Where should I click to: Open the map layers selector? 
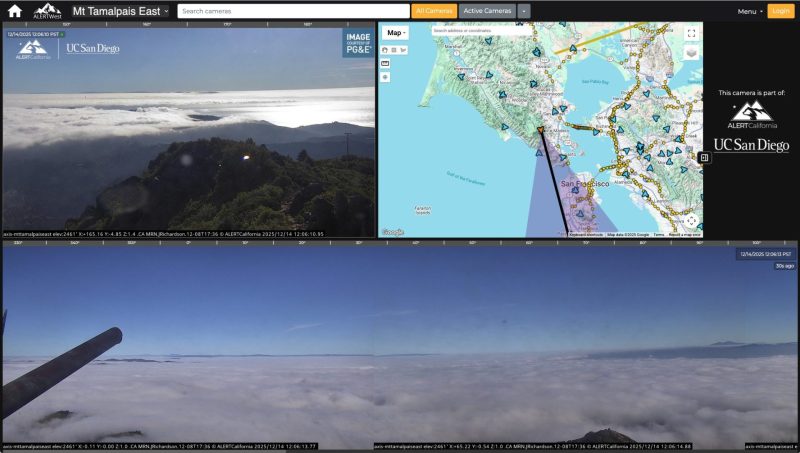coord(691,53)
